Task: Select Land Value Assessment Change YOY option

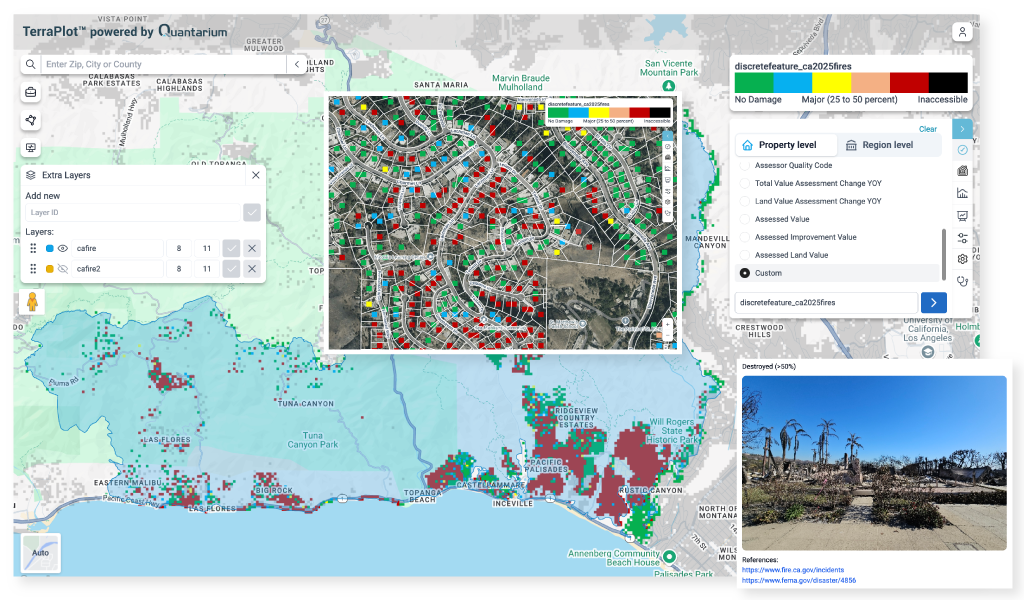Action: pyautogui.click(x=744, y=201)
